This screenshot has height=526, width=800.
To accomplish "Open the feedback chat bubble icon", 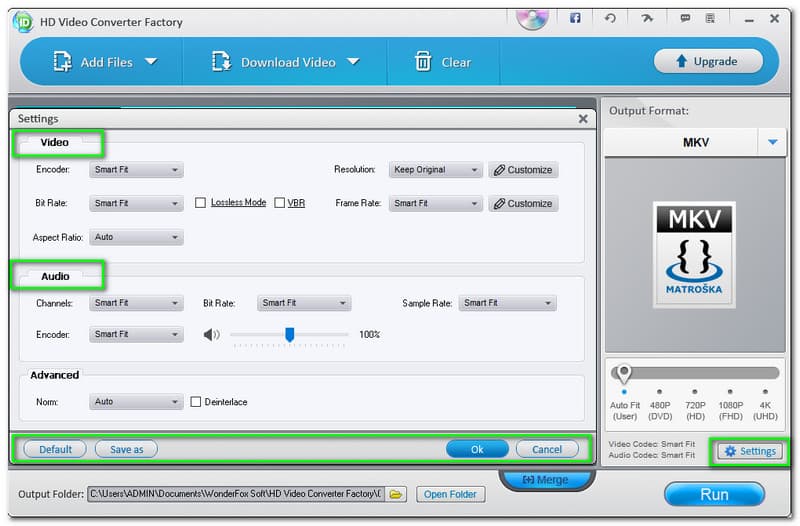I will [x=686, y=18].
